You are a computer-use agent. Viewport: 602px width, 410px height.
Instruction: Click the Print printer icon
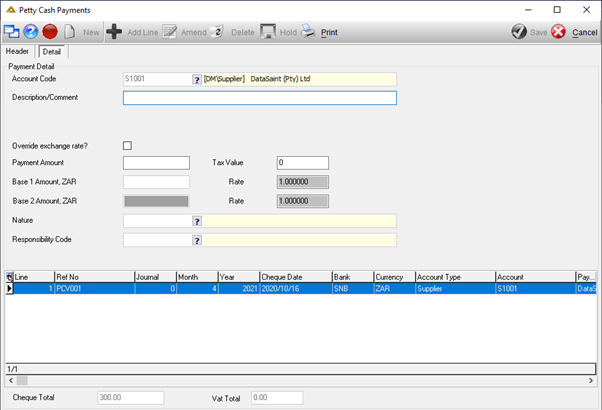[308, 31]
